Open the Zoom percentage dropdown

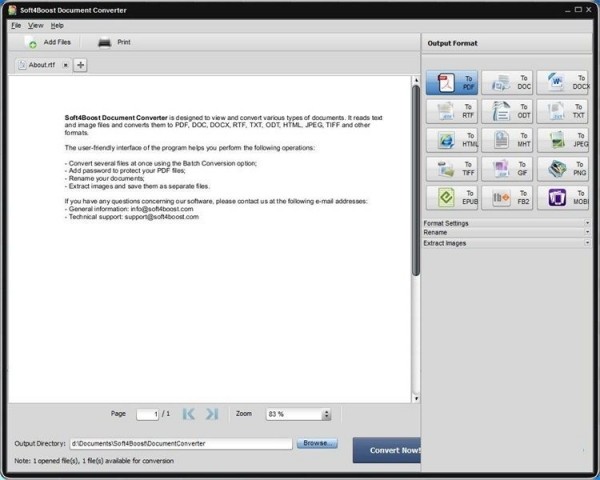click(326, 414)
